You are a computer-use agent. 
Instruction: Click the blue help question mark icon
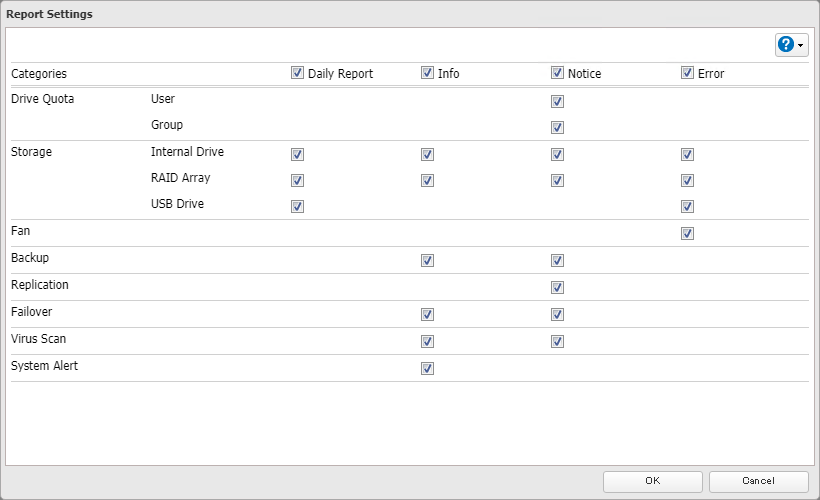point(786,45)
